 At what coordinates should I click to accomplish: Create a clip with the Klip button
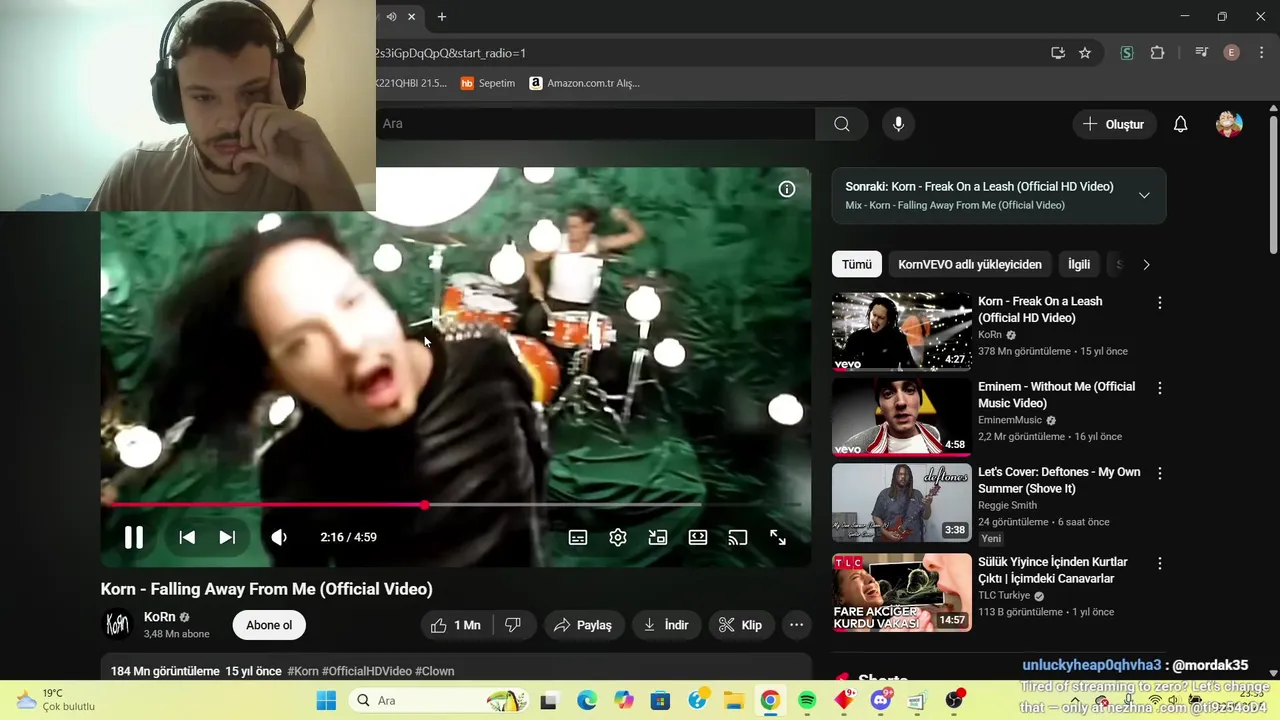(x=742, y=625)
